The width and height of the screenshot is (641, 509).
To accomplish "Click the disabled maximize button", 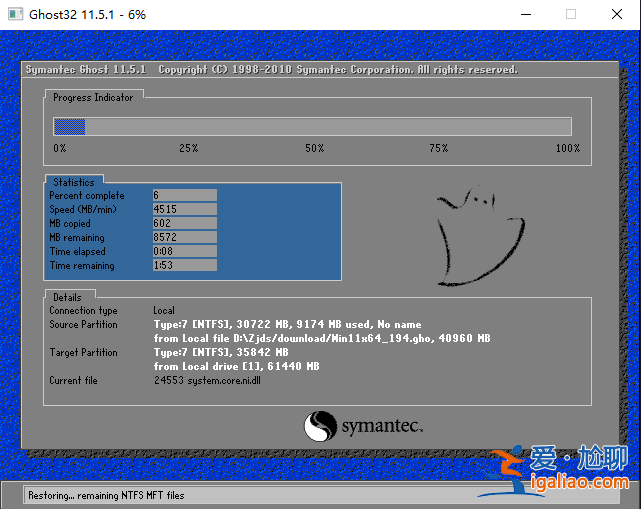I will tap(571, 14).
